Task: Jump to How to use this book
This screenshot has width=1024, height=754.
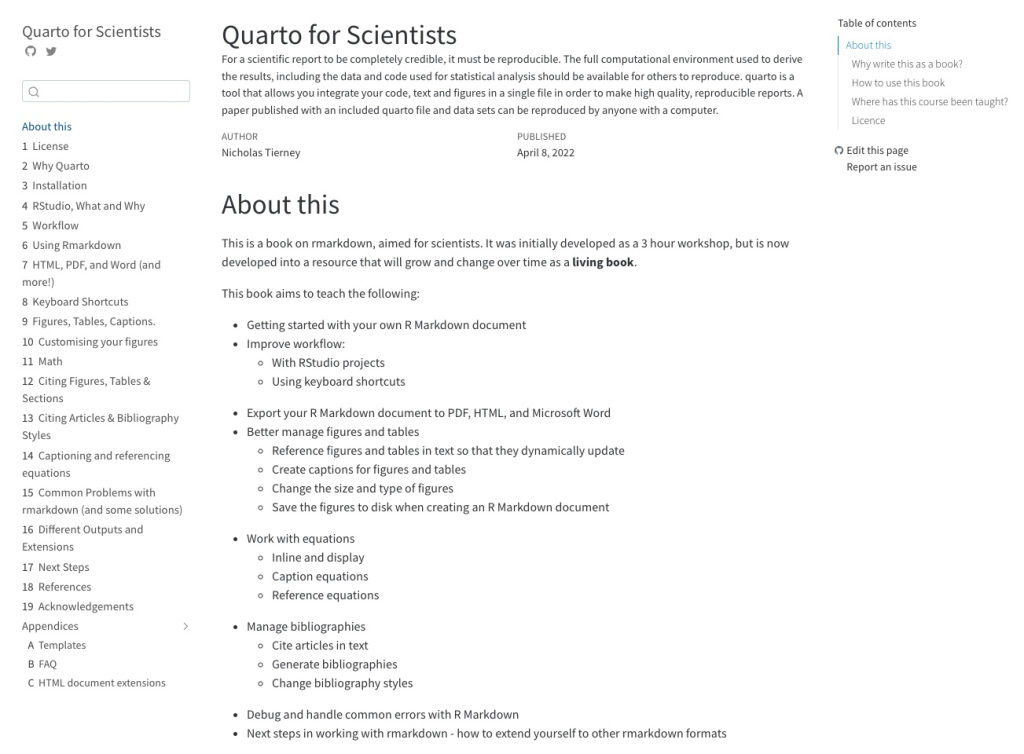Action: tap(898, 83)
